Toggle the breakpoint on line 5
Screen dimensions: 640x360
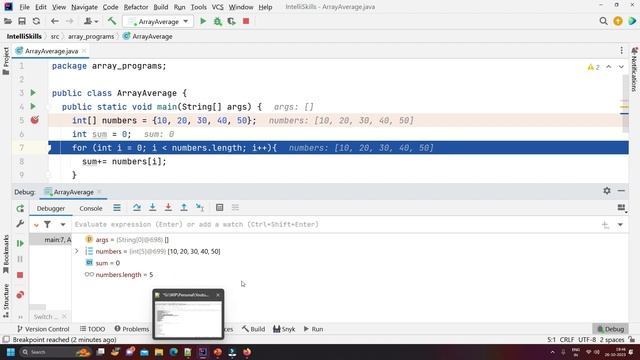click(x=35, y=120)
